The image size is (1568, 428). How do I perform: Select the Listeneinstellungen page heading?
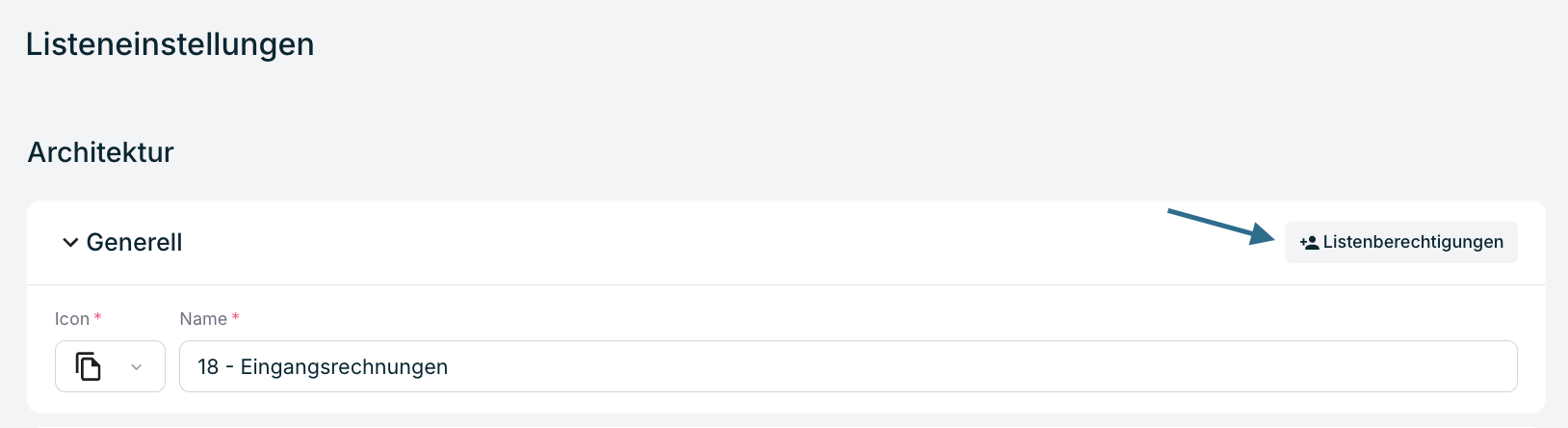(170, 44)
